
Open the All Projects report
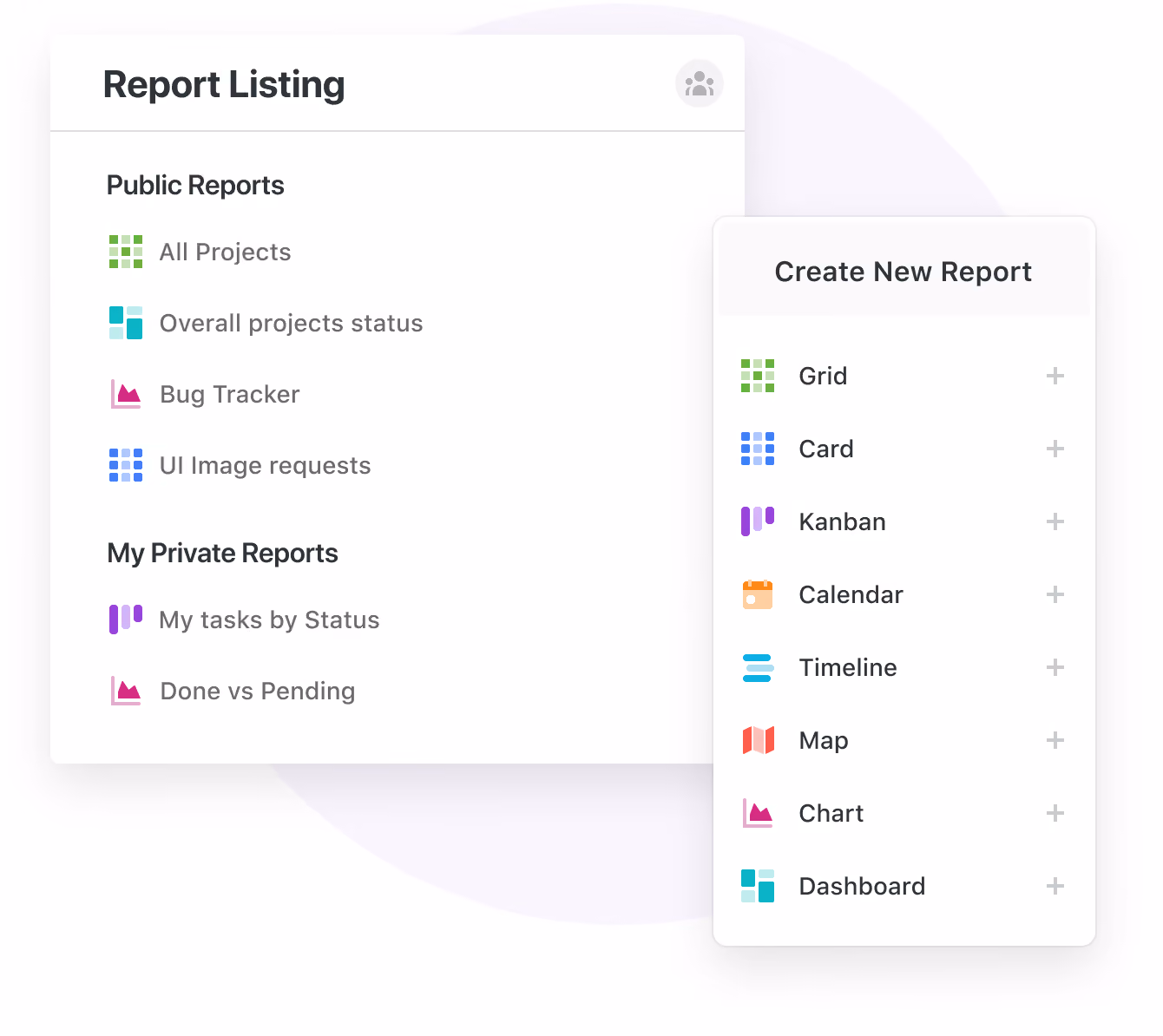(x=226, y=252)
